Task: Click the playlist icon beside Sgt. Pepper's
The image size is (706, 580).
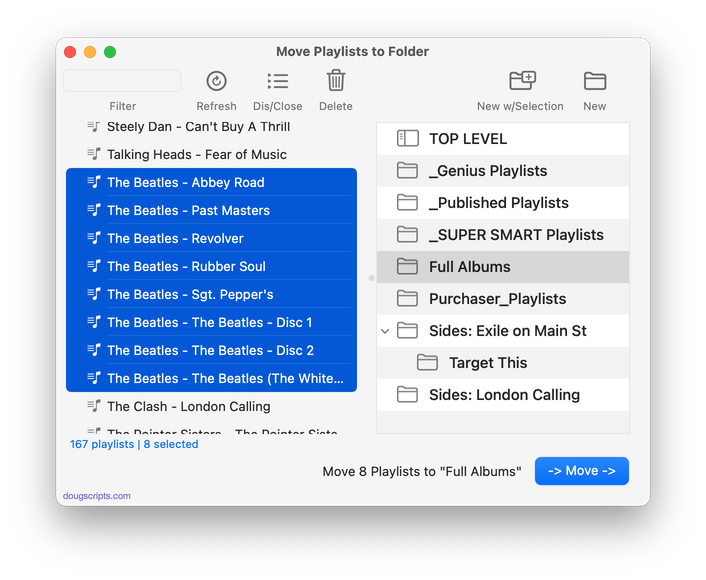Action: 94,294
